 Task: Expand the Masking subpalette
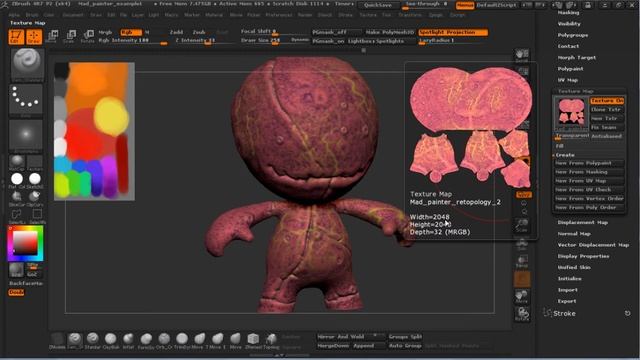coord(569,13)
